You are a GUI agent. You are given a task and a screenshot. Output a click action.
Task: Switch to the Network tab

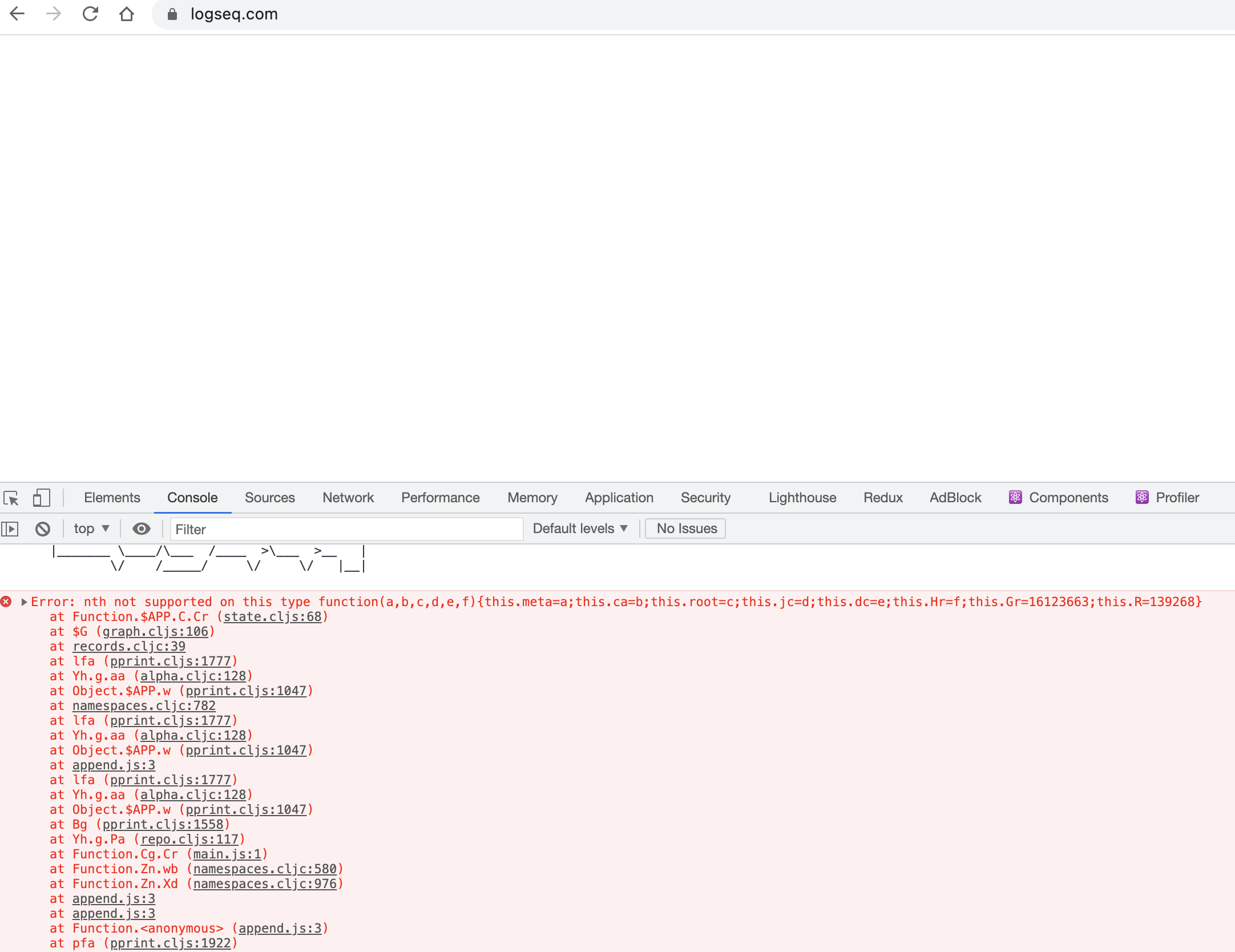[348, 497]
